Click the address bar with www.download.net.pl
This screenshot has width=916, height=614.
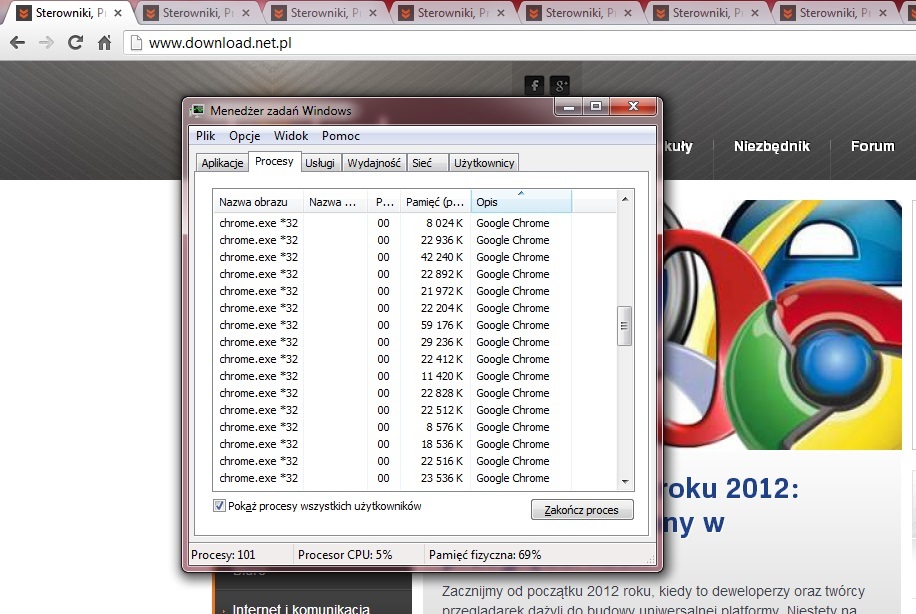(x=520, y=43)
